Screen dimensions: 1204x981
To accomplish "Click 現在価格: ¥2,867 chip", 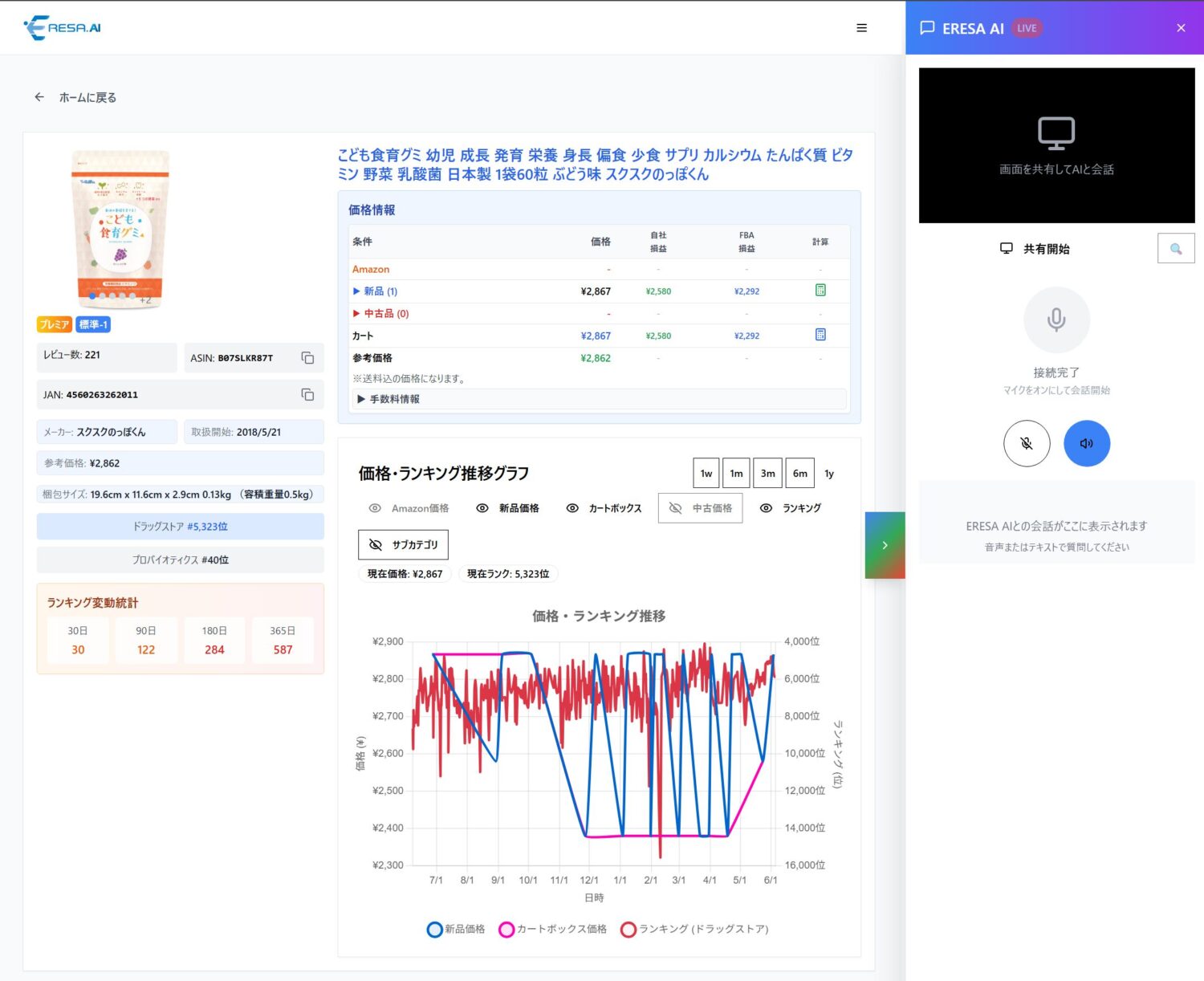I will coord(405,574).
